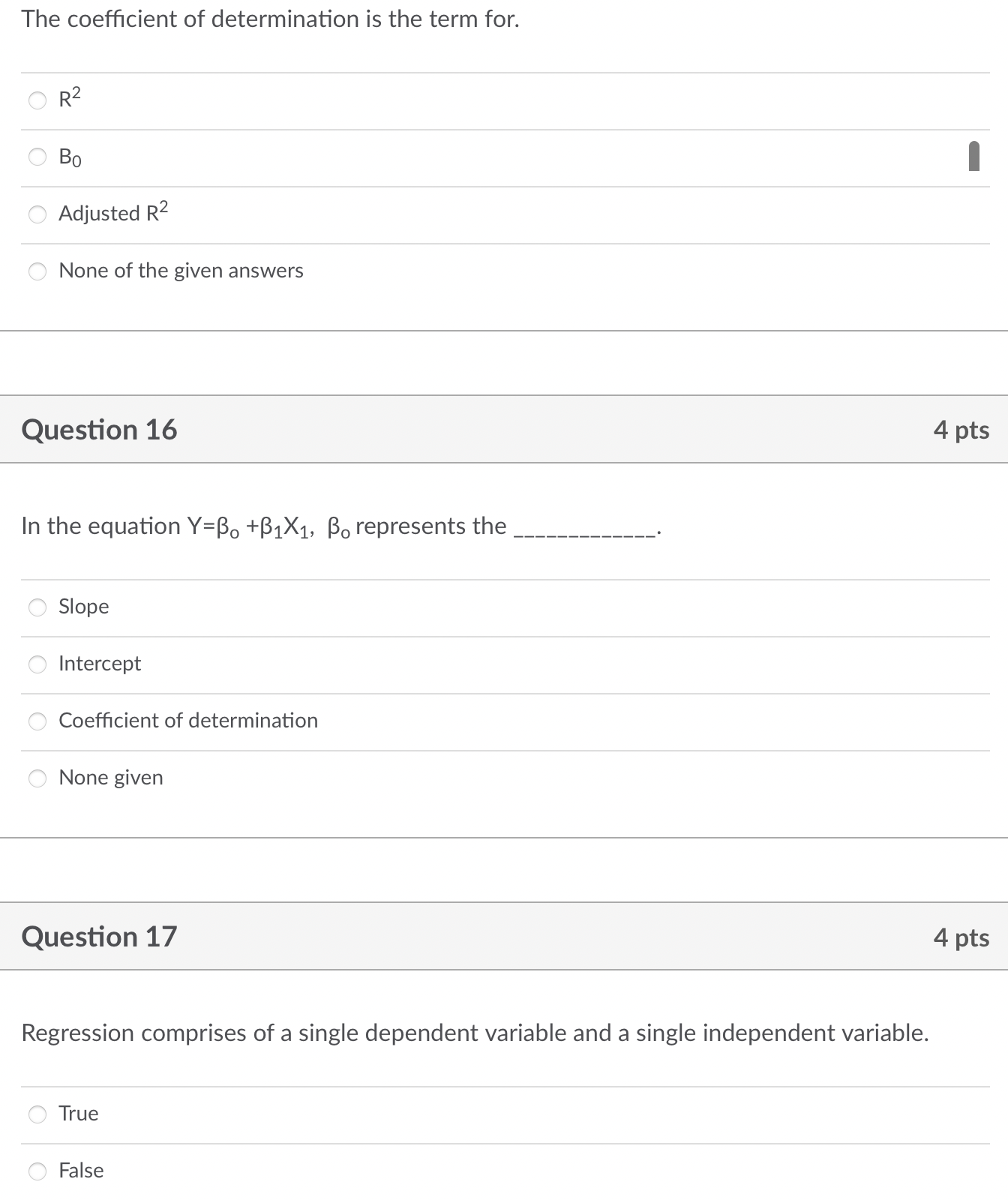
Task: Choose Adjusted R² for the first question
Action: click(37, 215)
